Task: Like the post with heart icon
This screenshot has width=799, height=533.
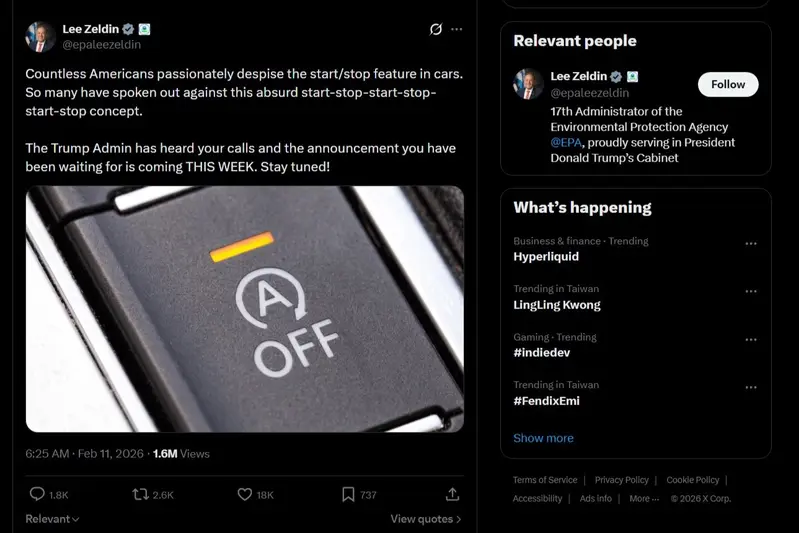Action: click(244, 494)
